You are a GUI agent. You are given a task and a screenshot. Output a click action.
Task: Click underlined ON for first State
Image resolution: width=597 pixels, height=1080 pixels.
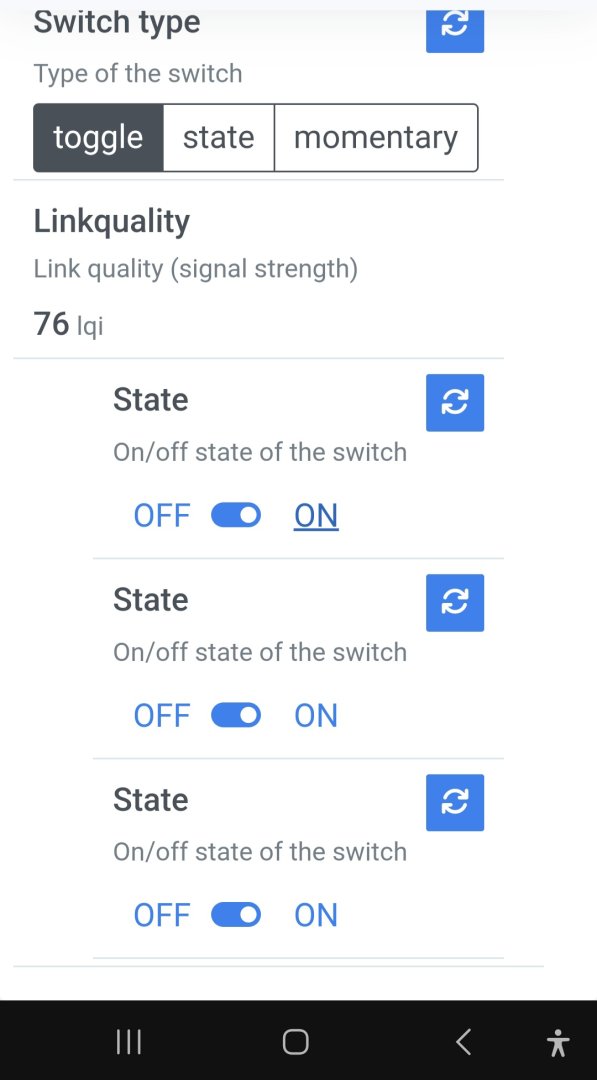point(316,515)
